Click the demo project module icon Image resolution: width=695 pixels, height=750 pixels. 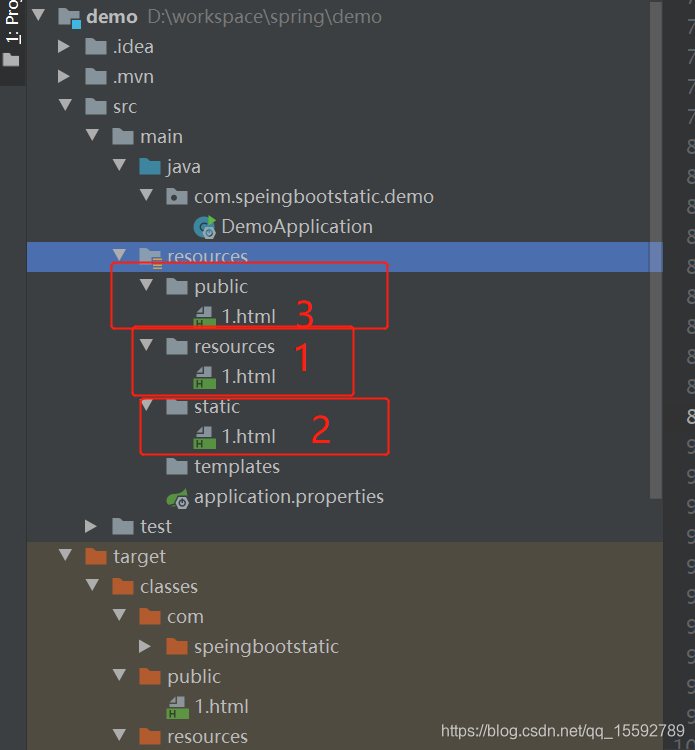[x=69, y=18]
